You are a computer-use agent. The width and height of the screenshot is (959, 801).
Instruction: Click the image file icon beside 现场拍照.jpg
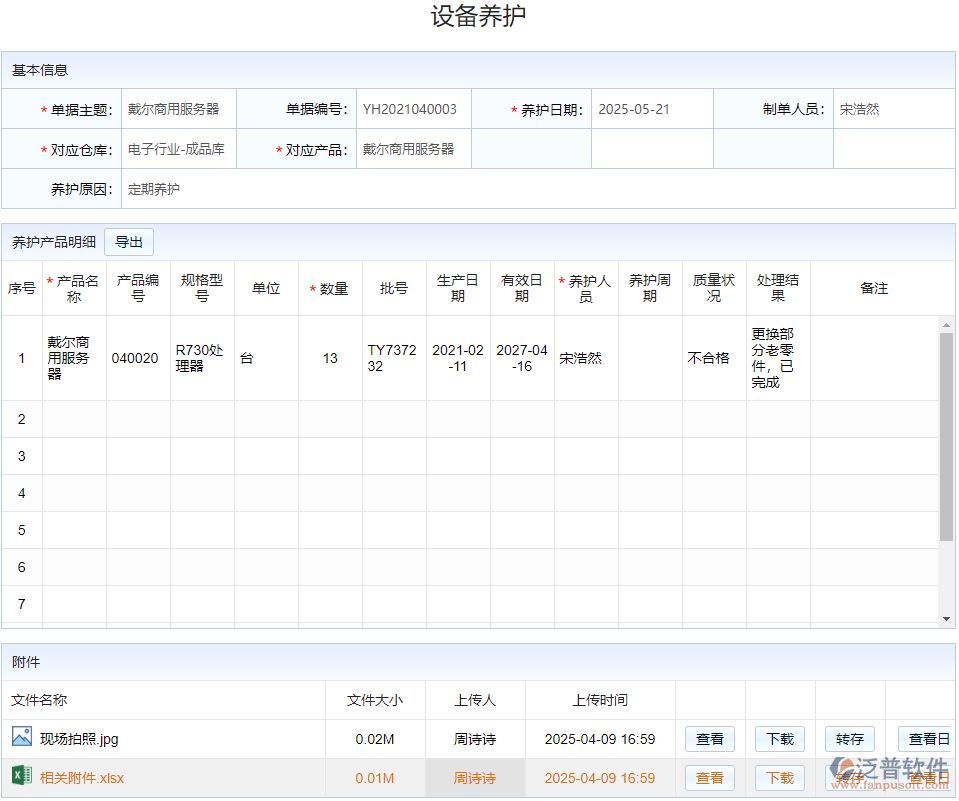pyautogui.click(x=21, y=738)
